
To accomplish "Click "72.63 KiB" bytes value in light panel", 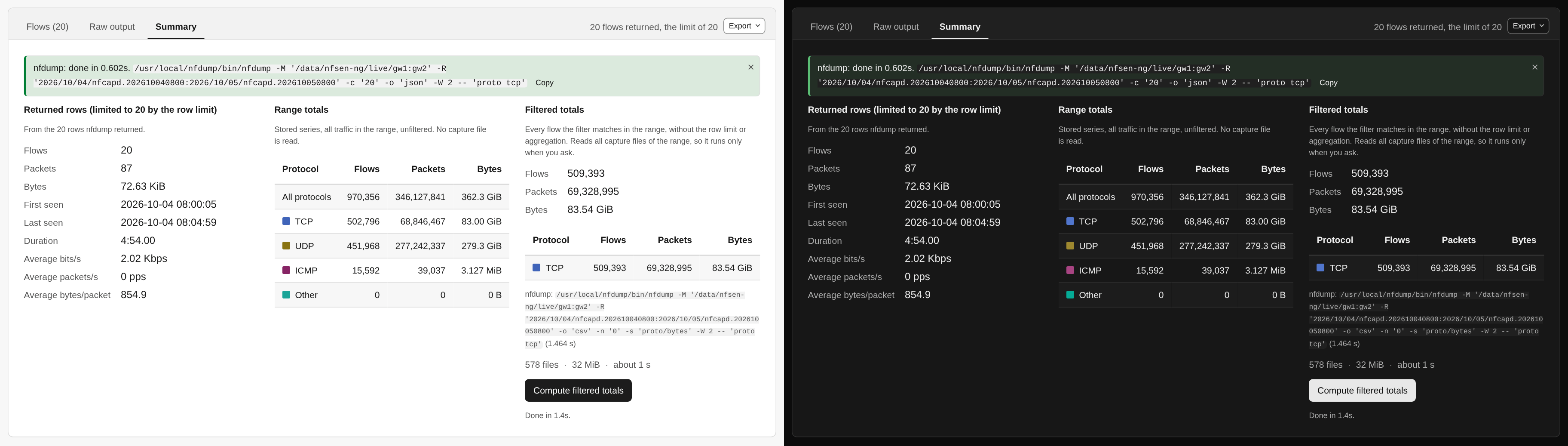I will [143, 187].
